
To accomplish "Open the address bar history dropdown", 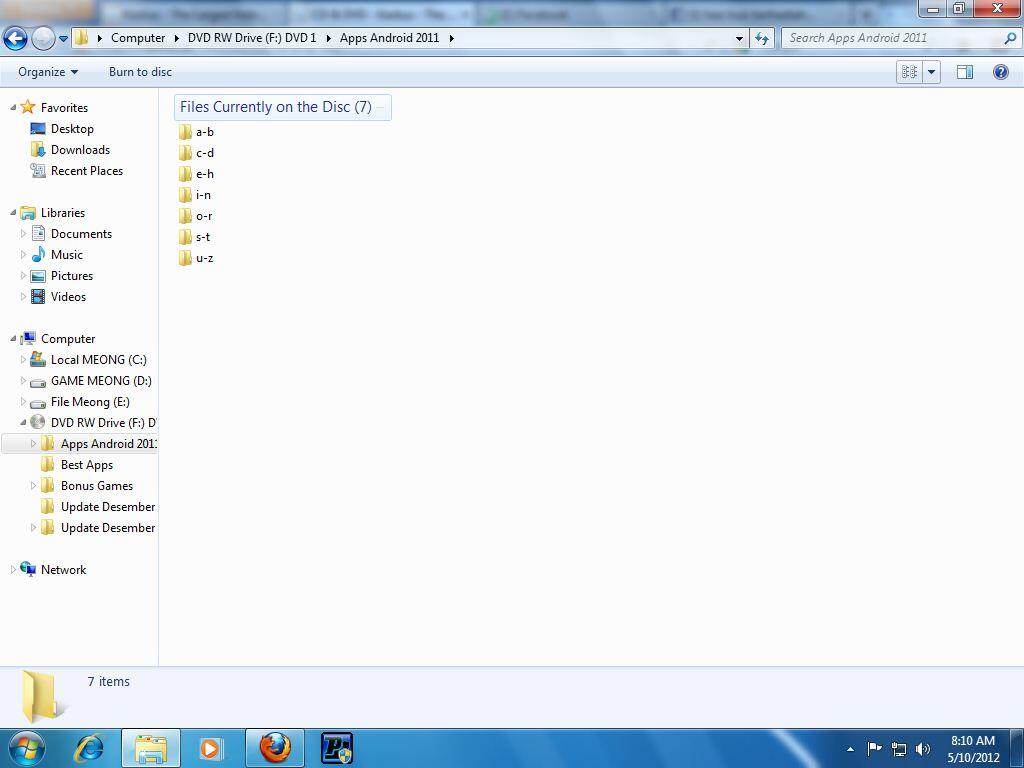I will 739,39.
